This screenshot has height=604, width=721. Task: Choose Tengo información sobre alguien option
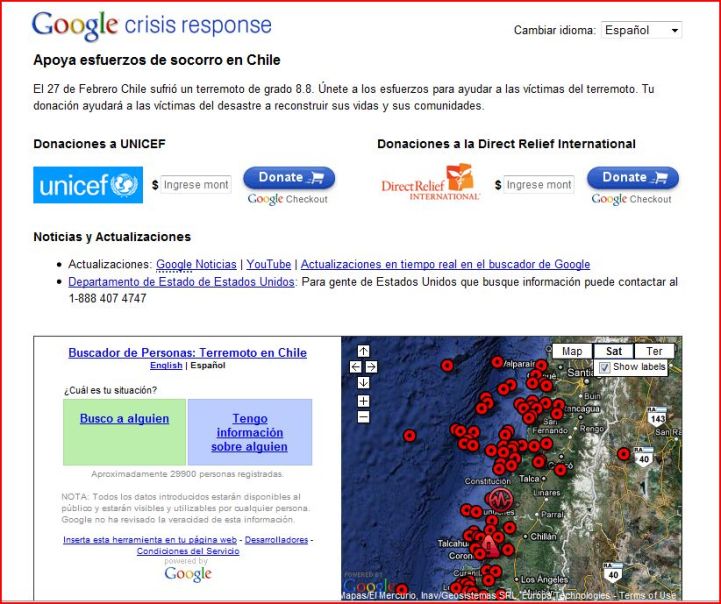tap(249, 433)
